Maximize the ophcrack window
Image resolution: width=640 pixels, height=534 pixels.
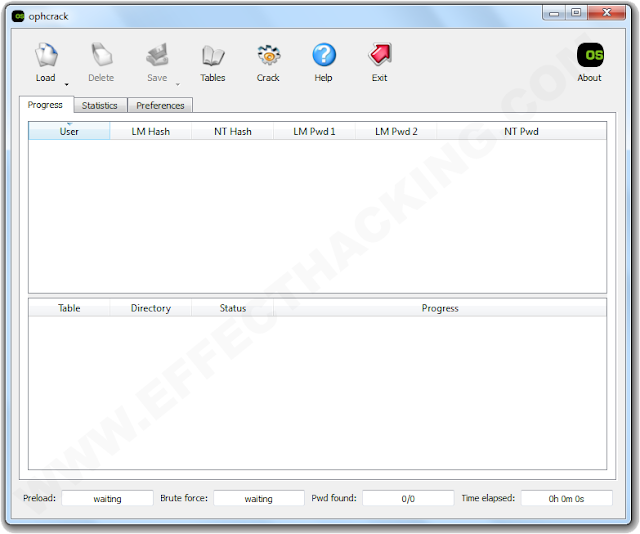[576, 13]
